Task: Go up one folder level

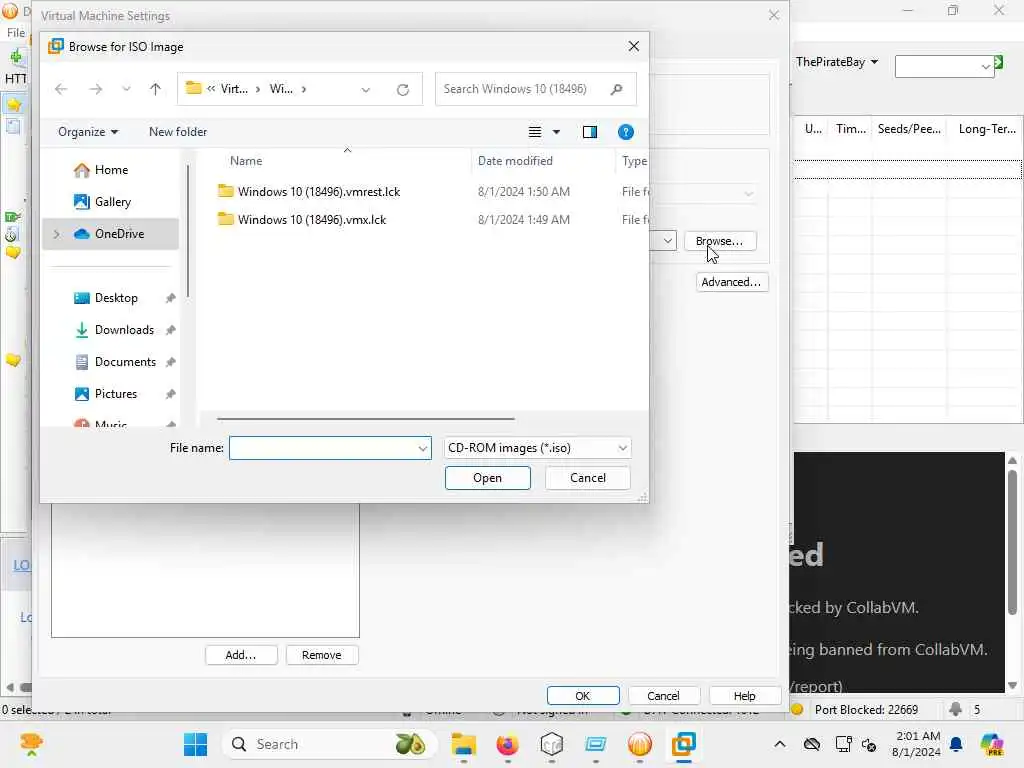Action: (x=155, y=89)
